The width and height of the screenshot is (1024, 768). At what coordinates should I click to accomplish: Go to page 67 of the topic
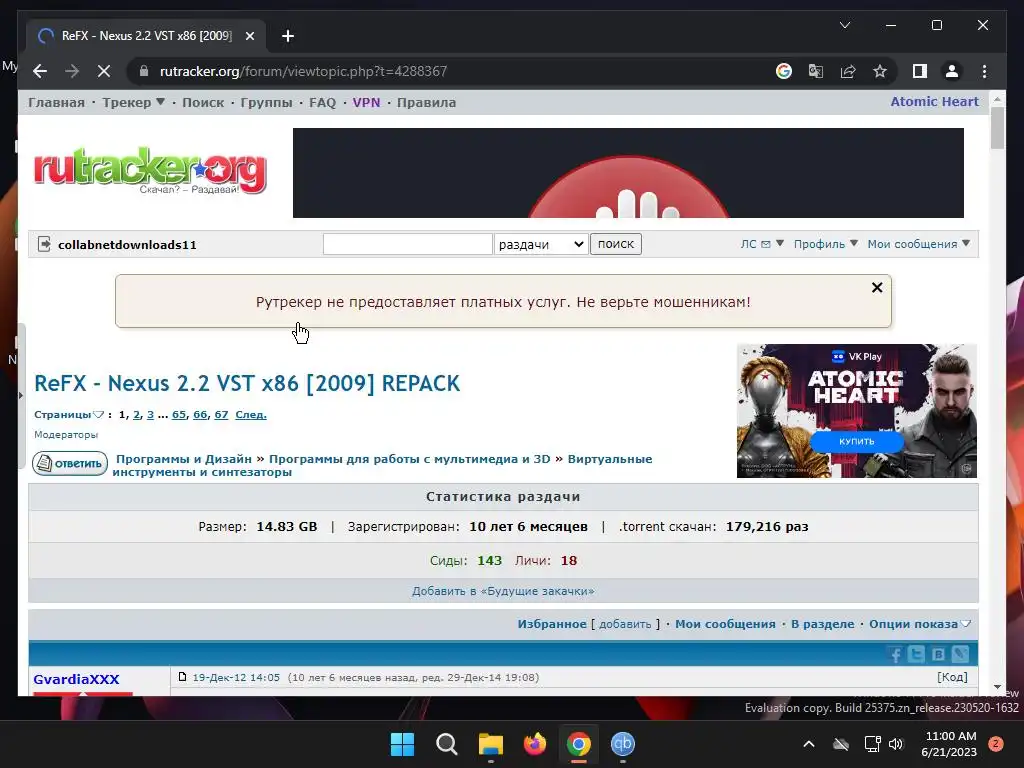(221, 415)
